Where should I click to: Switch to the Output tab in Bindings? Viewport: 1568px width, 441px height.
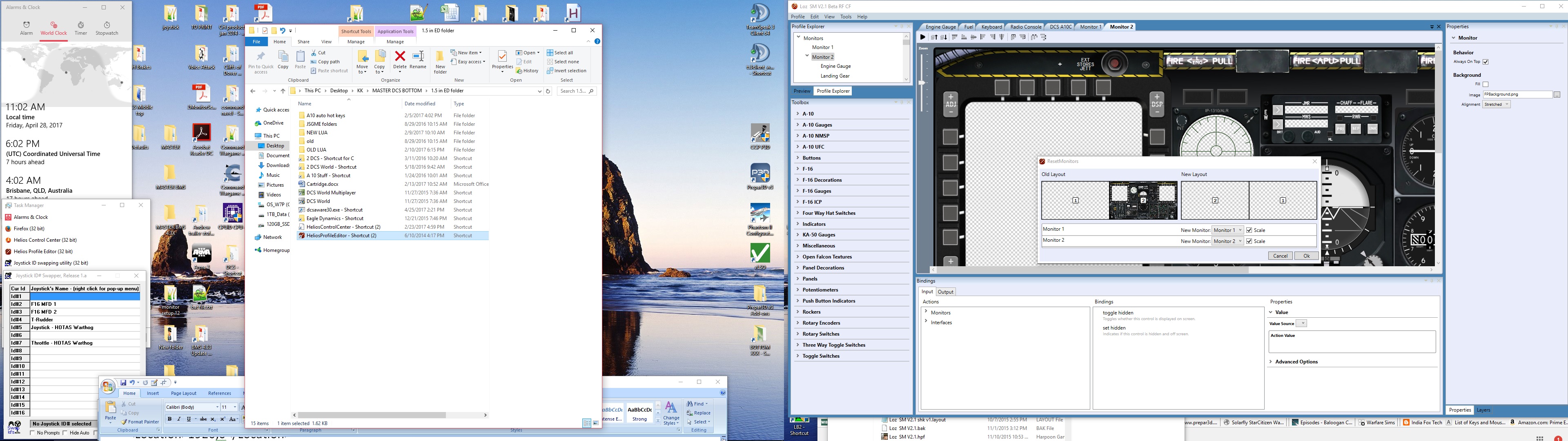[x=946, y=292]
